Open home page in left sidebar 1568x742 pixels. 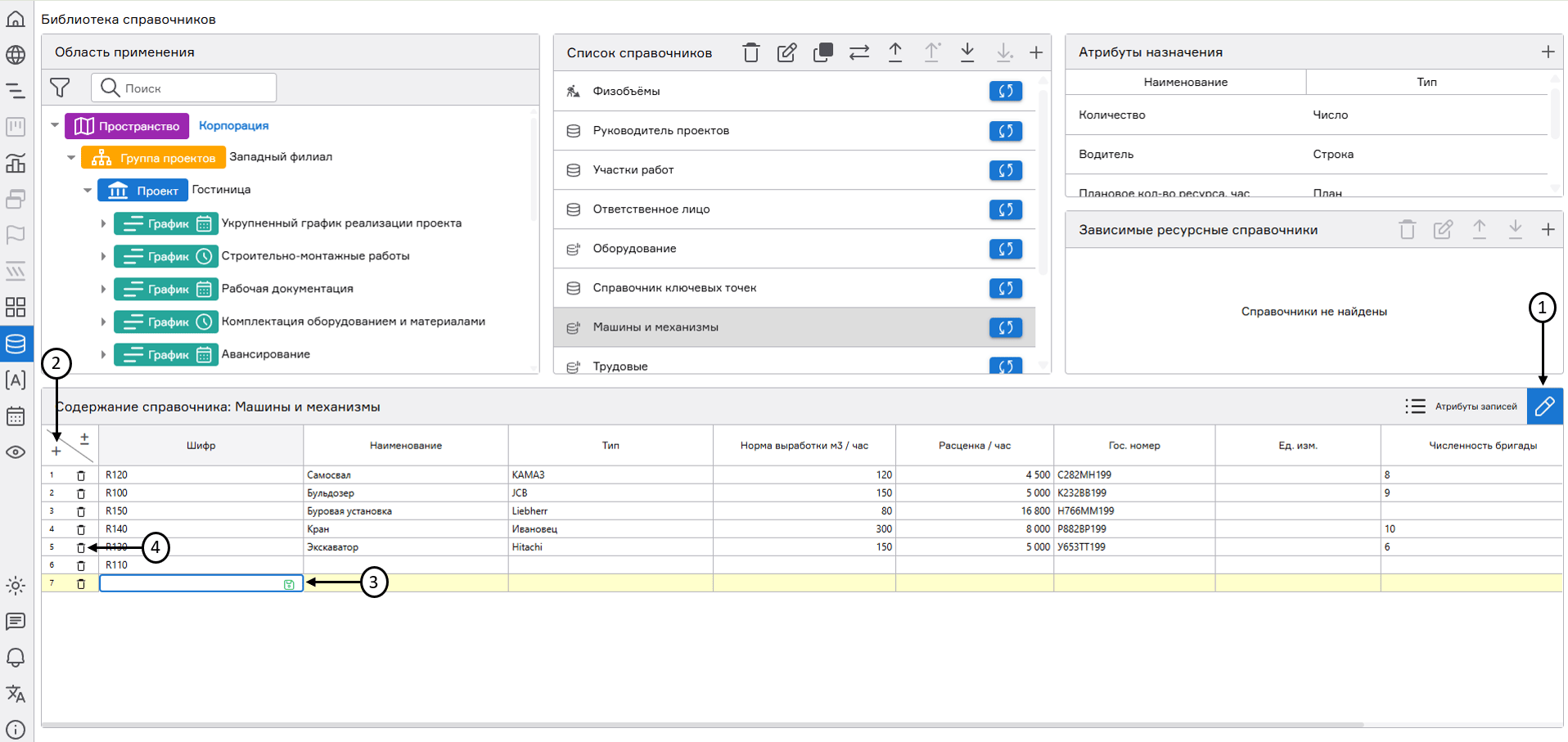tap(16, 19)
